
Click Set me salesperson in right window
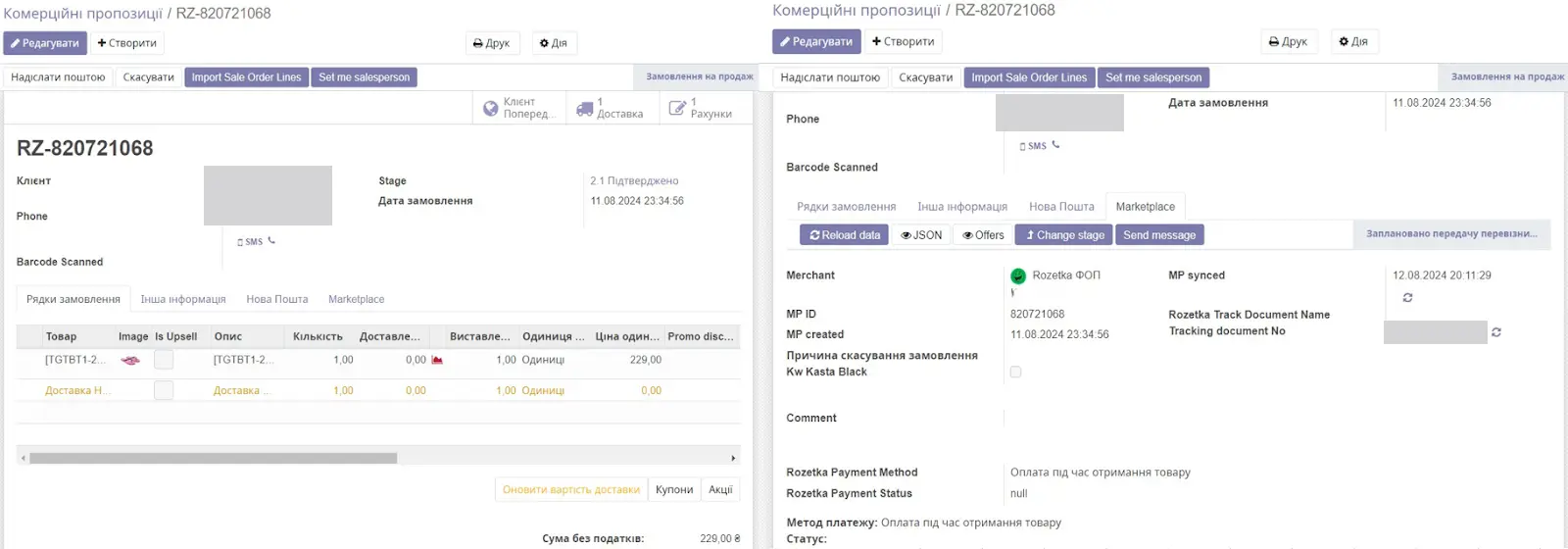click(1153, 77)
